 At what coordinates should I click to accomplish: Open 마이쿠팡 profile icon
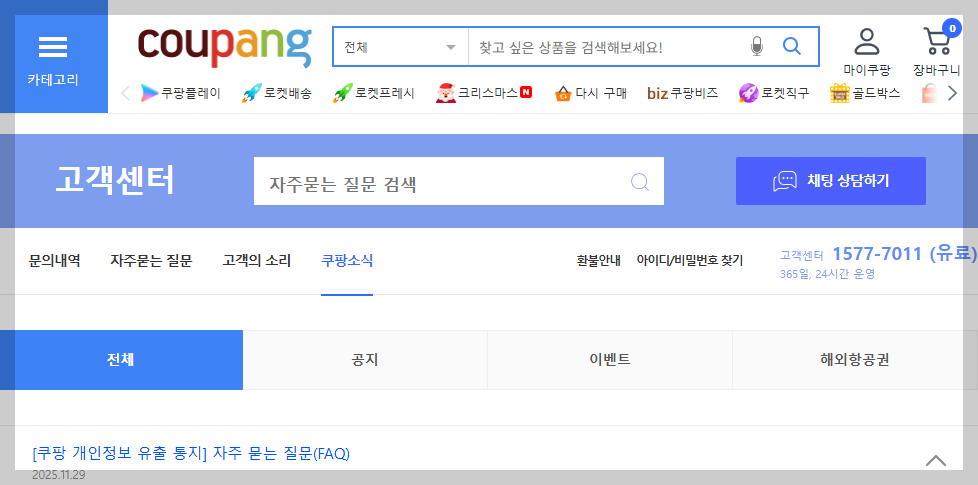click(x=867, y=52)
